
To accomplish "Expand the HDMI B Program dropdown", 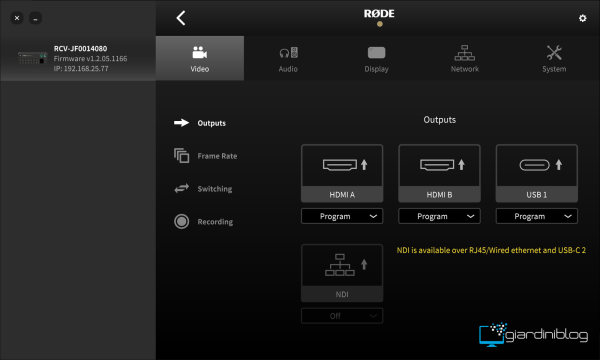I will point(439,216).
